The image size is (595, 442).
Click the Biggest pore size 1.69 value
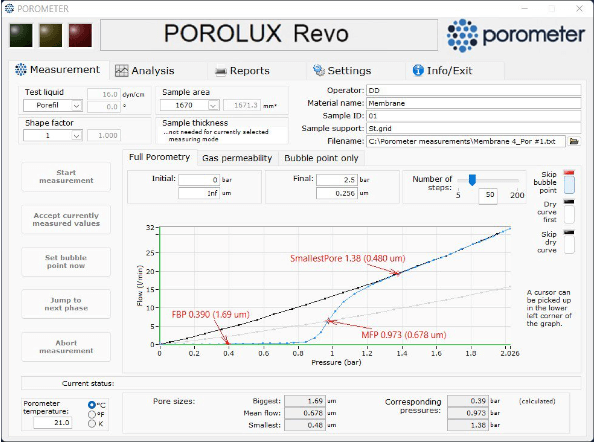pos(304,401)
